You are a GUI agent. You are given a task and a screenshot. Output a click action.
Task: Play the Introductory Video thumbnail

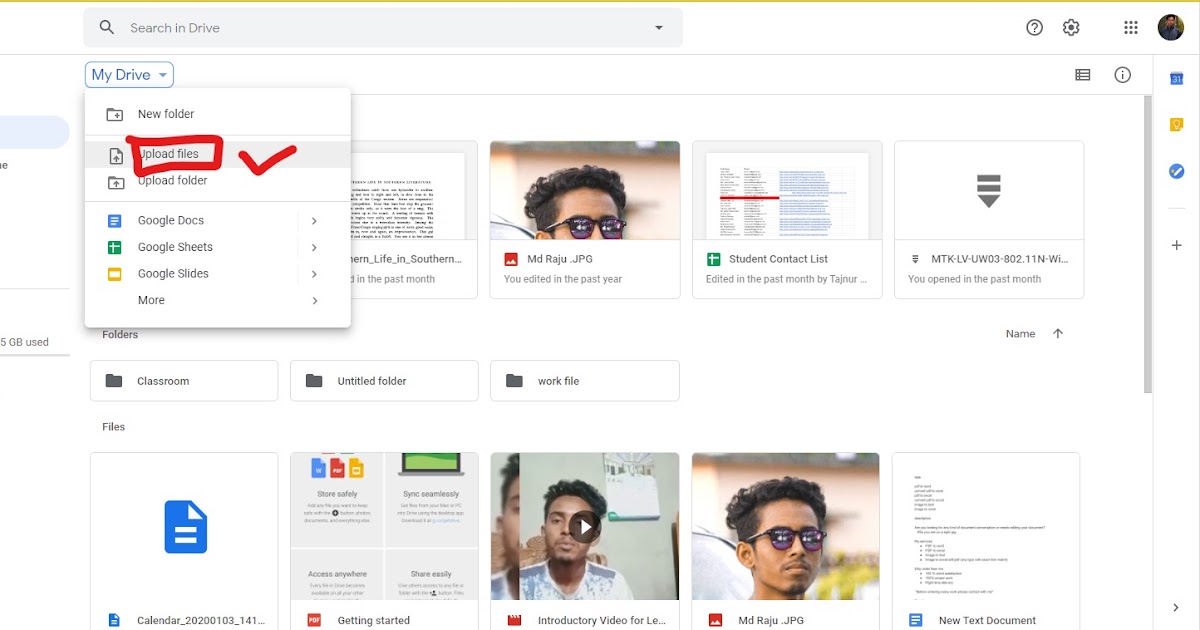click(584, 527)
